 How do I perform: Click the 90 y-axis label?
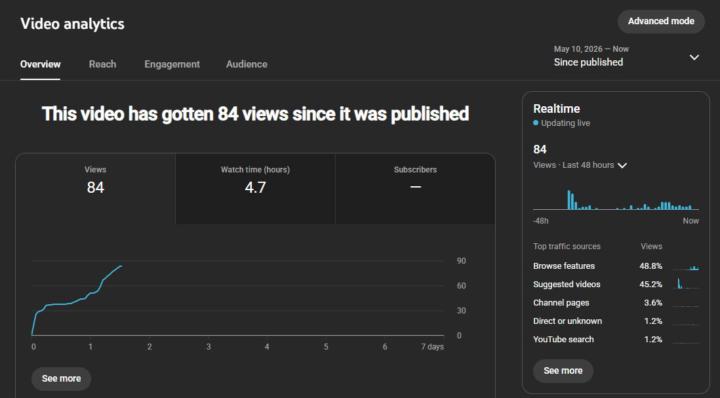coord(461,261)
